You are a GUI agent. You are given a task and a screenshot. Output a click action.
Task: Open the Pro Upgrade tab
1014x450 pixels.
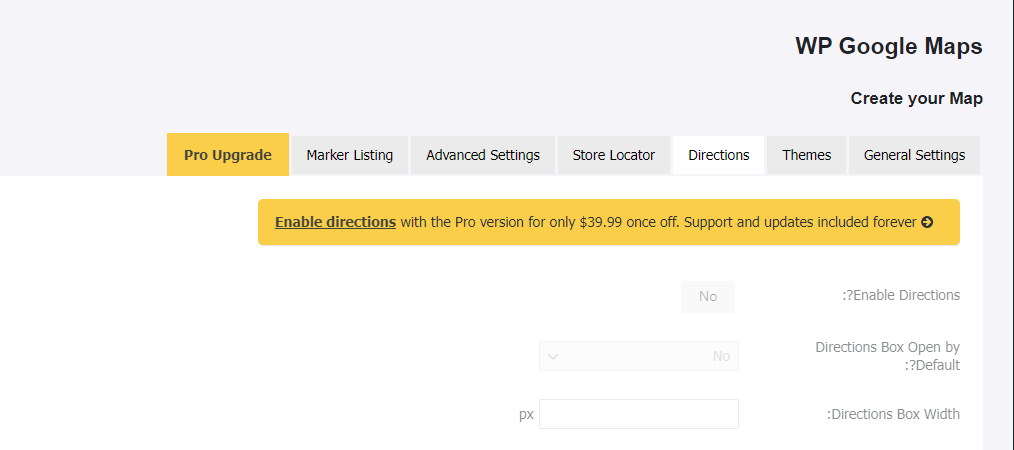pyautogui.click(x=228, y=155)
